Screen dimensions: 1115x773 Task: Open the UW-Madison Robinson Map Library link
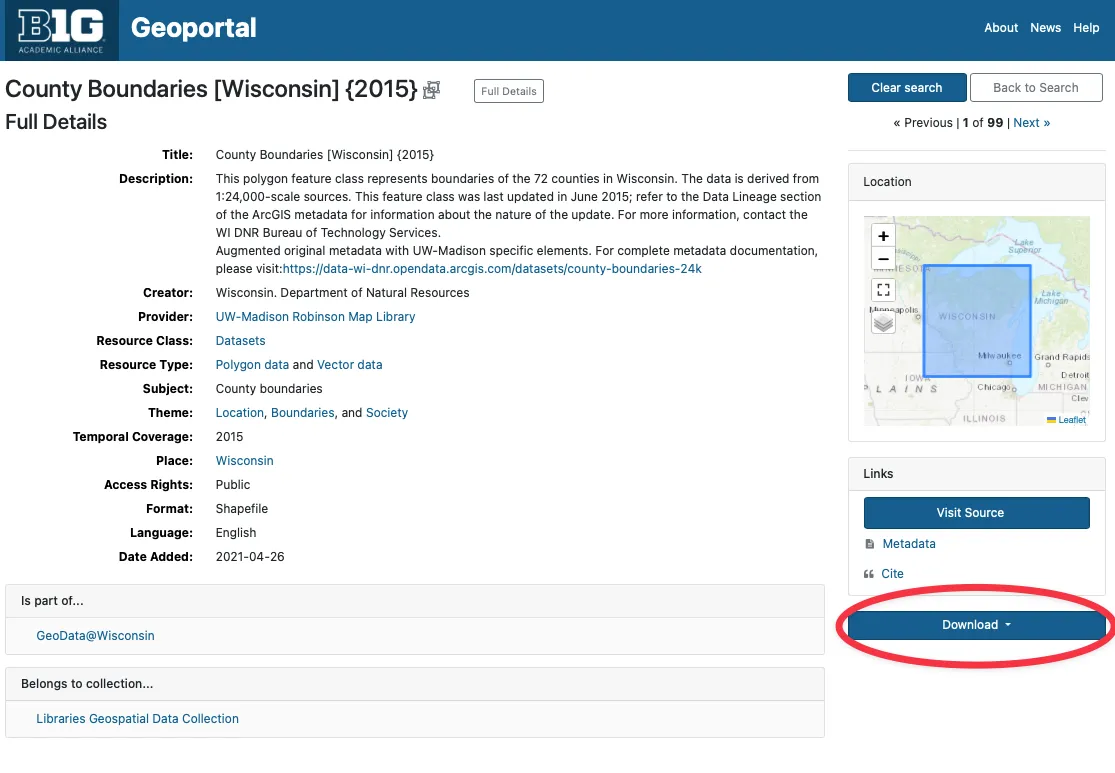315,317
